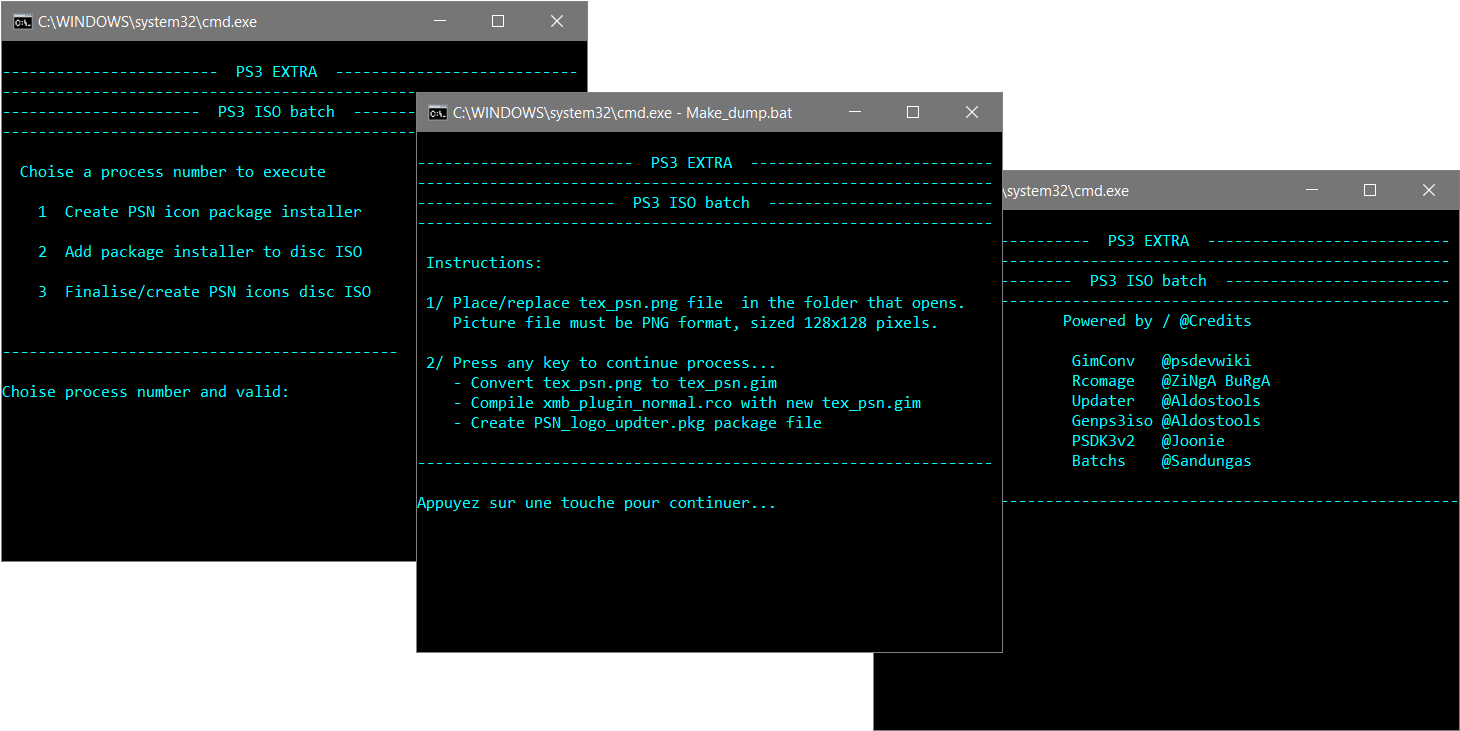1460x731 pixels.
Task: Open system menu icon of the process menu window
Action: pyautogui.click(x=22, y=22)
